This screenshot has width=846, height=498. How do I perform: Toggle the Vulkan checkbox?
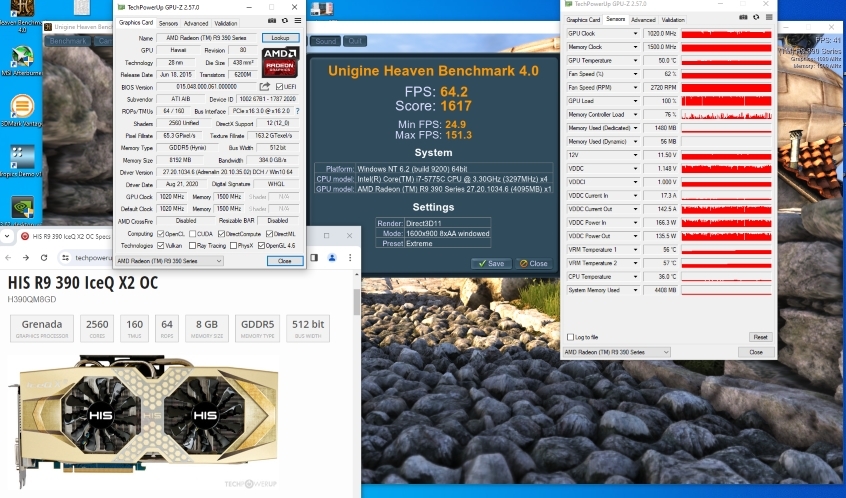point(160,245)
